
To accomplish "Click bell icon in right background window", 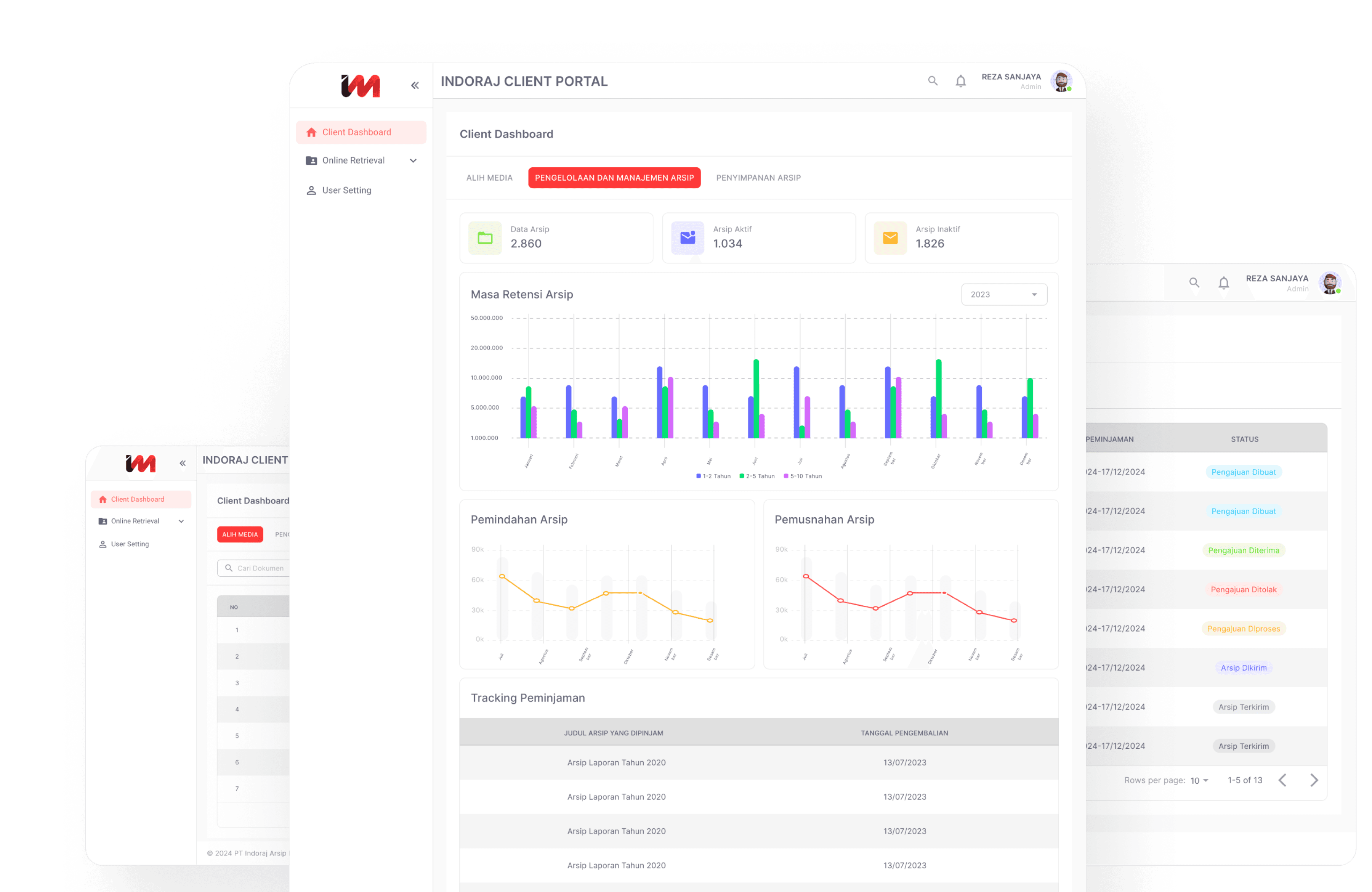I will pos(1223,283).
